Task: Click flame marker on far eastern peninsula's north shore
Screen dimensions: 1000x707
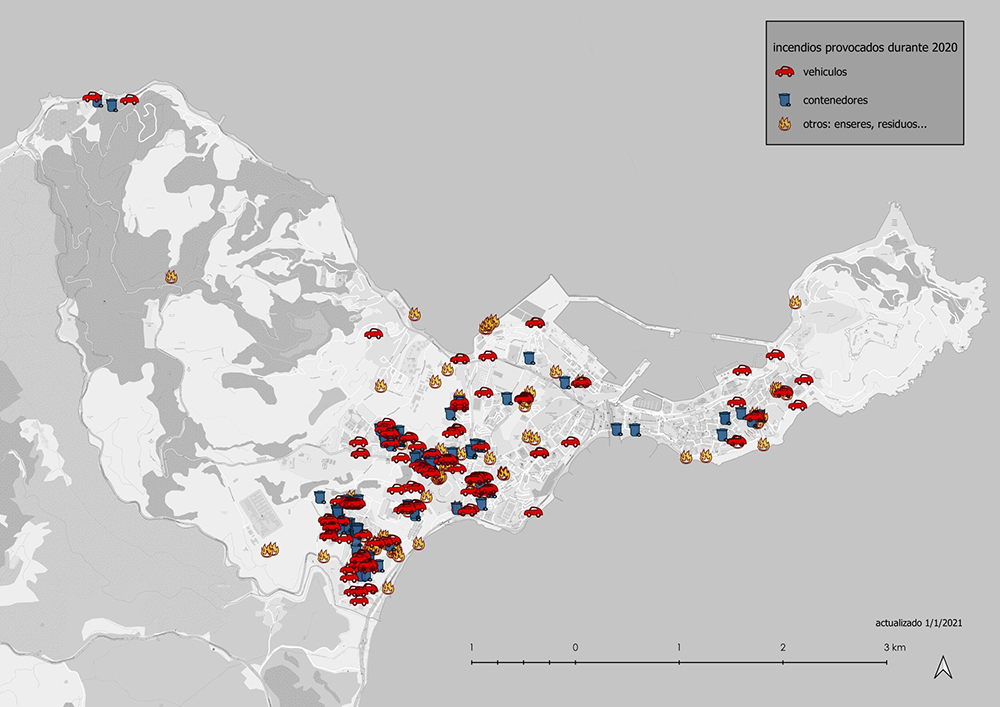Action: click(x=795, y=302)
